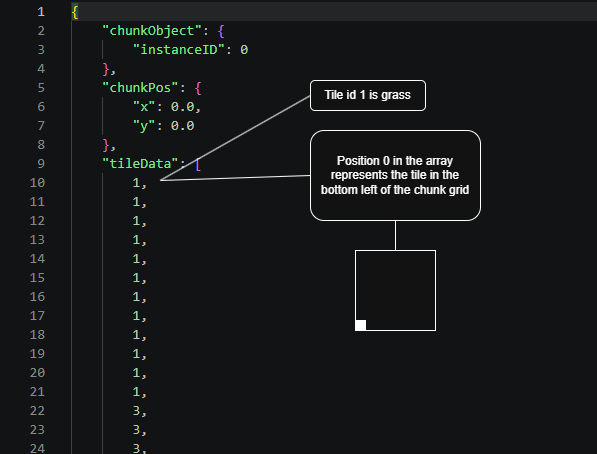Click gutter line number 3
Viewport: 597px width, 454px height.
(x=41, y=50)
